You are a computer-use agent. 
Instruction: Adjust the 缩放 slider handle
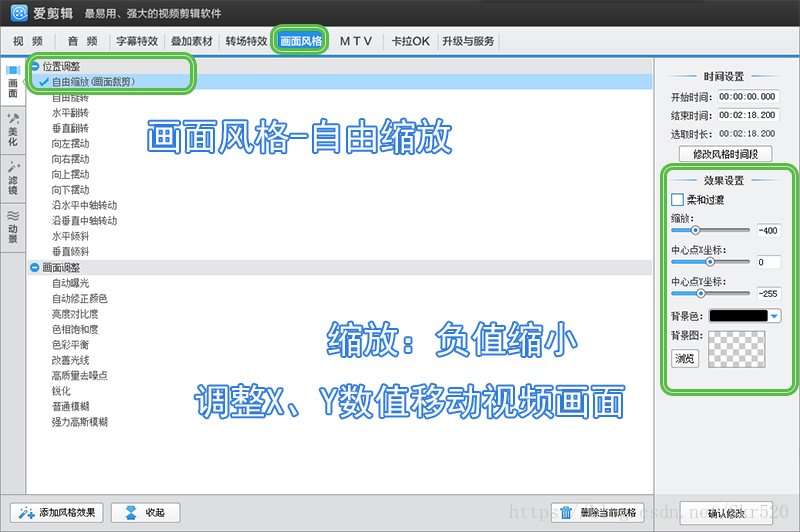pos(695,230)
